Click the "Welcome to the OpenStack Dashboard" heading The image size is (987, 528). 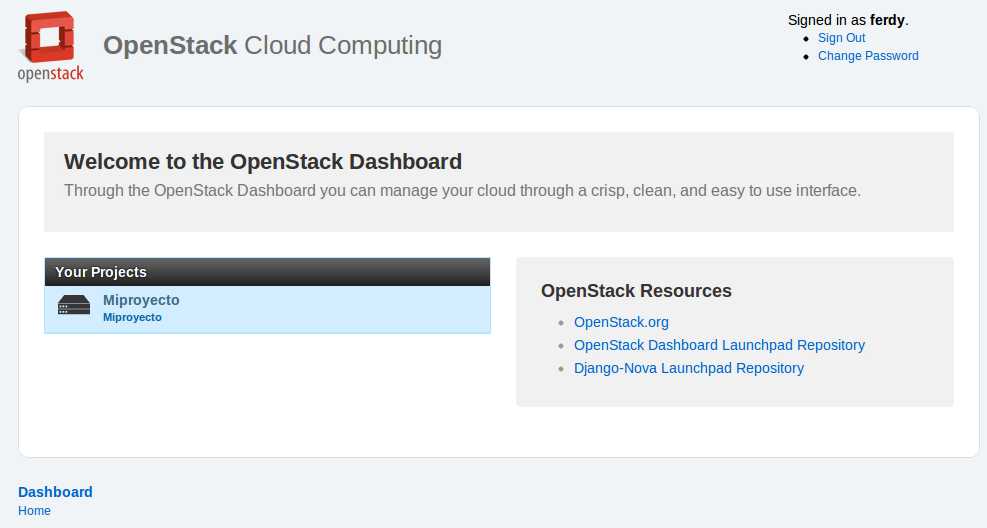point(263,162)
